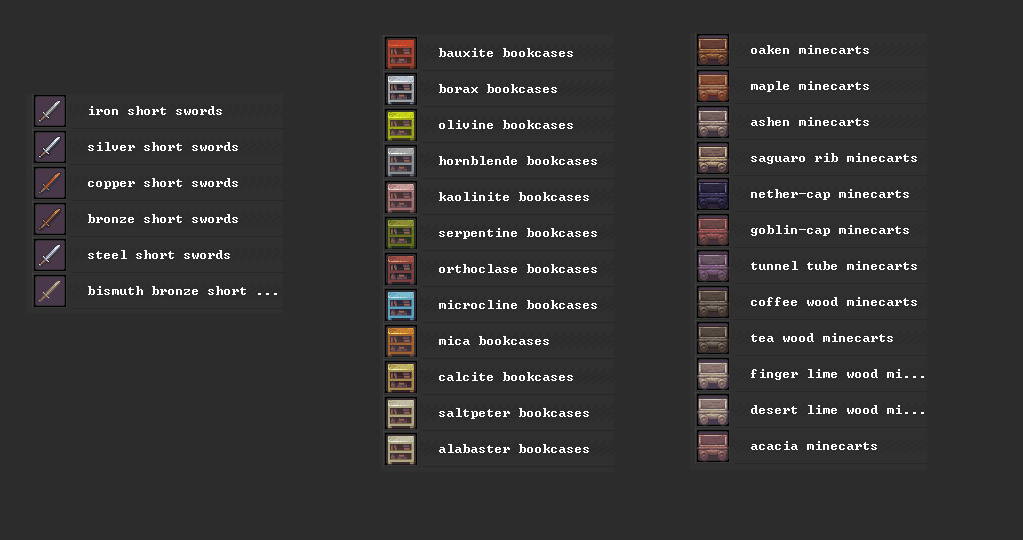Select the alabaster bookcase icon
1023x540 pixels.
(x=401, y=449)
